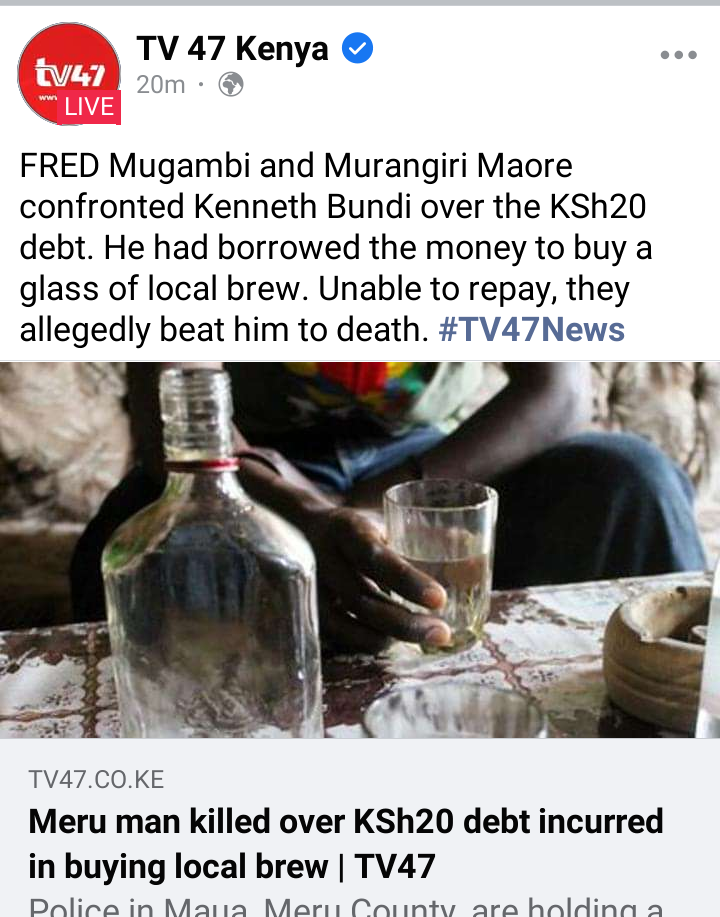
Task: Click the post text starting FRED Mugambi
Action: (x=336, y=247)
